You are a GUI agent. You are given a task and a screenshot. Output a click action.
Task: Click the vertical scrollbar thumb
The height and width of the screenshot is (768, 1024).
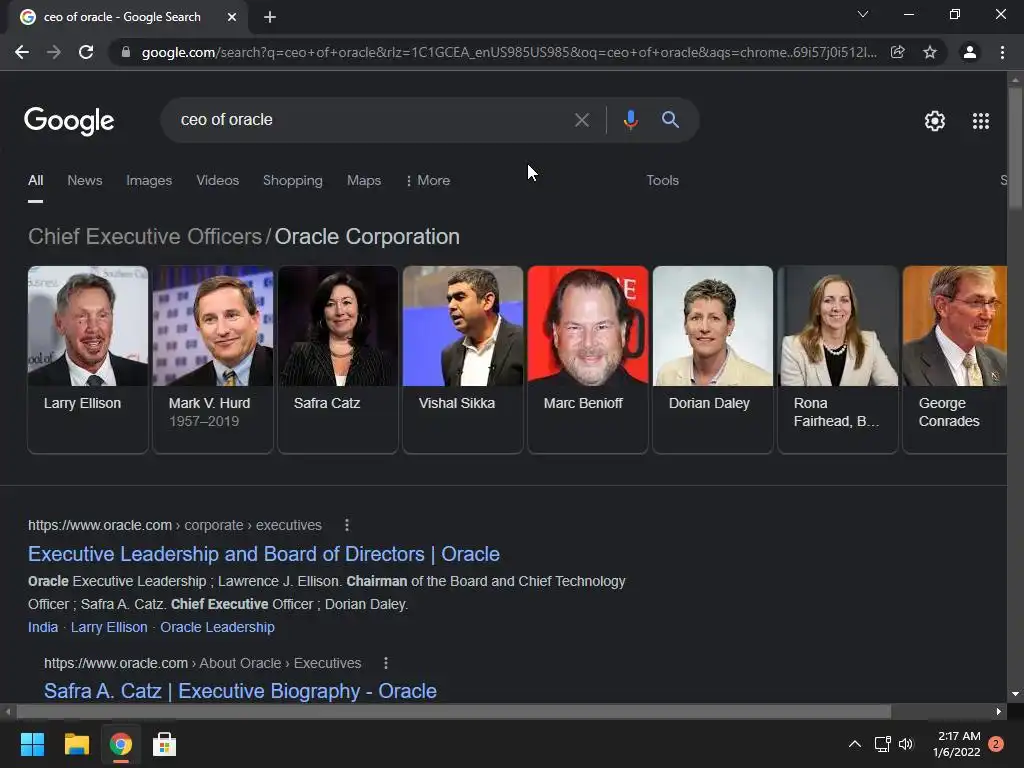coord(1015,148)
